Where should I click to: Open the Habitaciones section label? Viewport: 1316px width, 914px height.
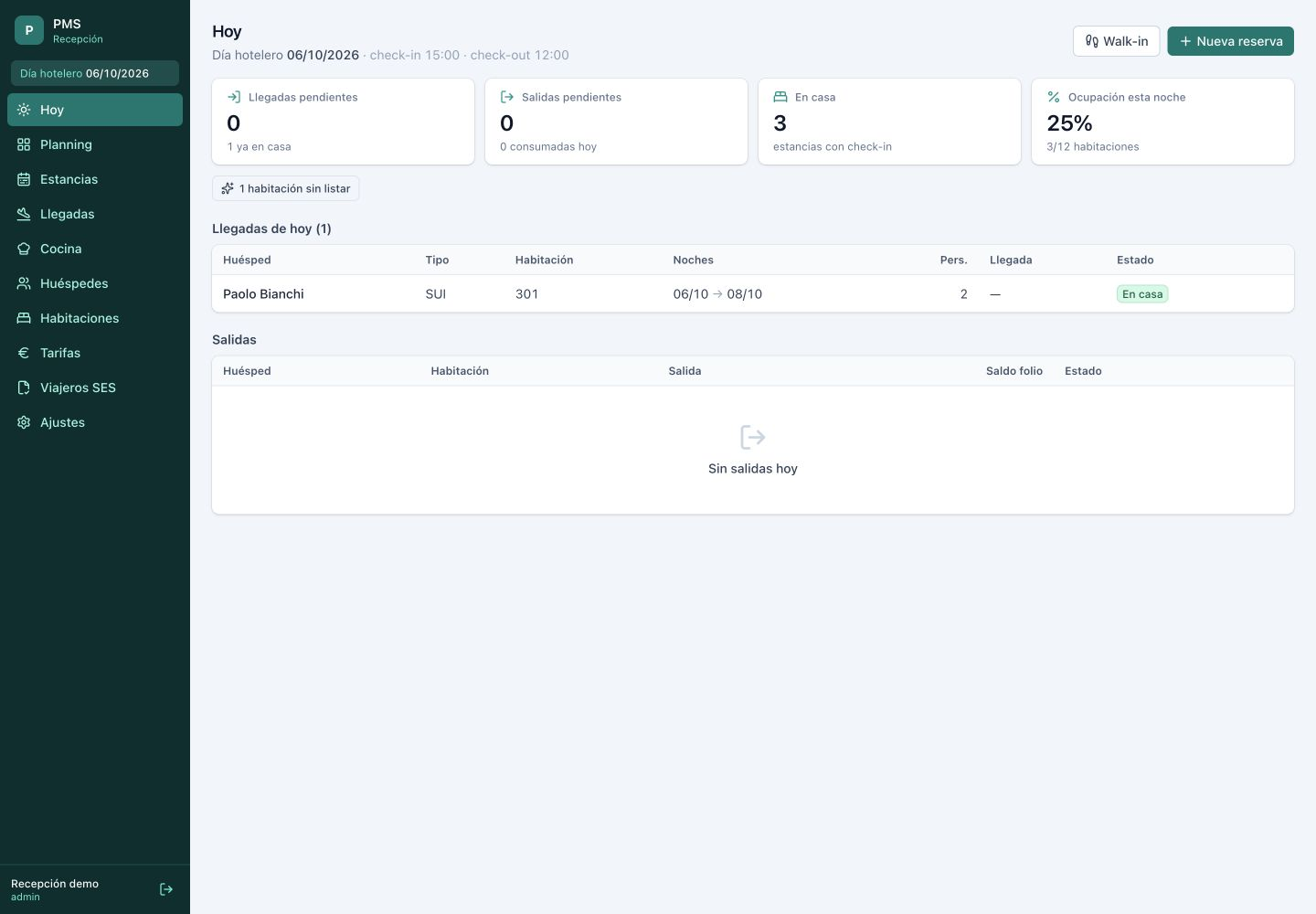coord(80,318)
